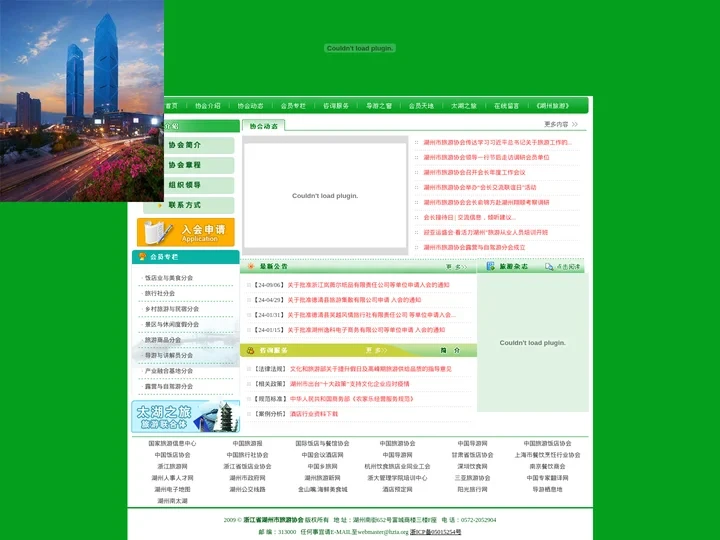Image resolution: width=720 pixels, height=540 pixels.
Task: Click 简介 in the 咨询服务 header bar
Action: (x=450, y=350)
